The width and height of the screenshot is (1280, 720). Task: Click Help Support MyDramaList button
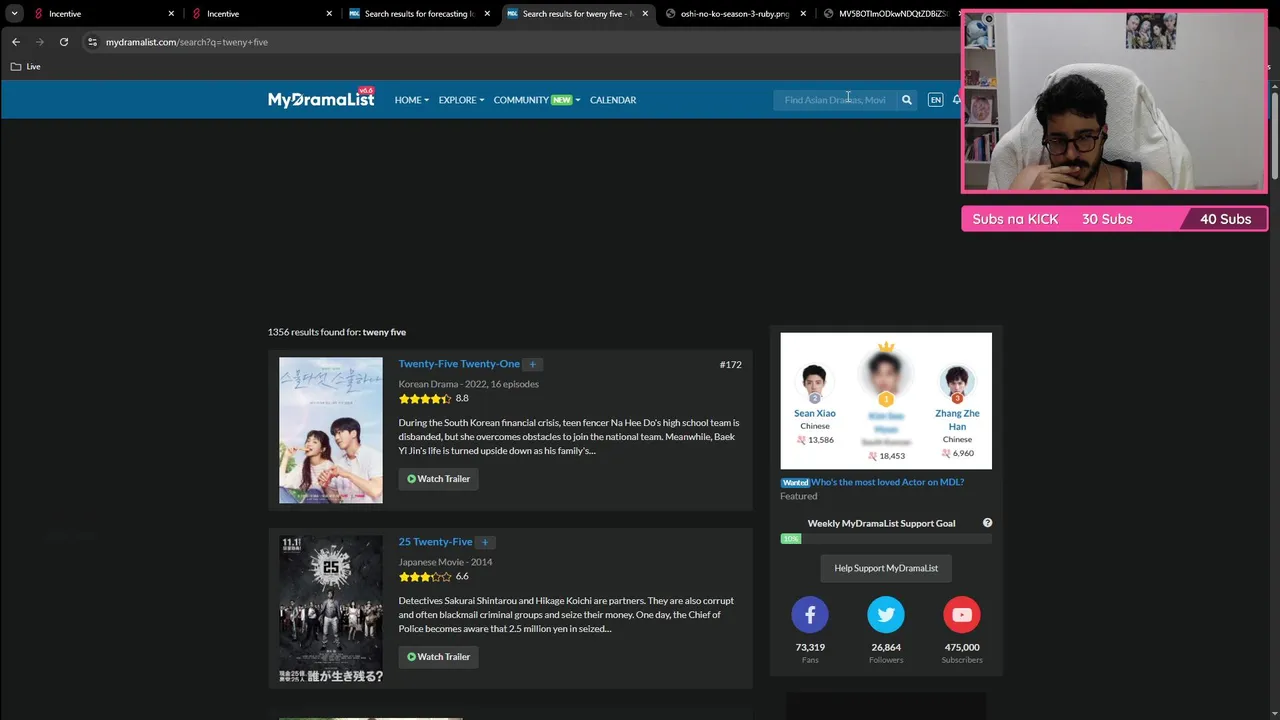click(x=886, y=568)
